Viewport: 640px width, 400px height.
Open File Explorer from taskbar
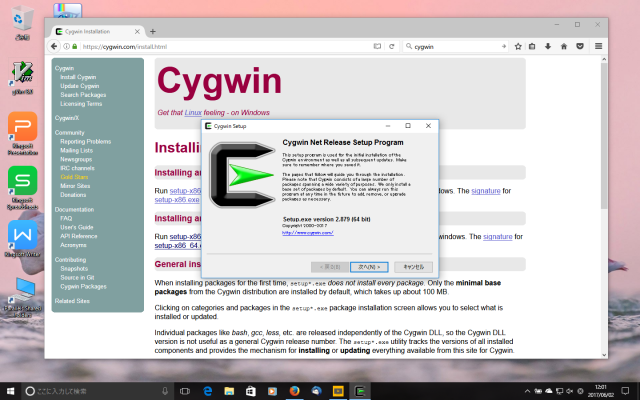(x=229, y=391)
